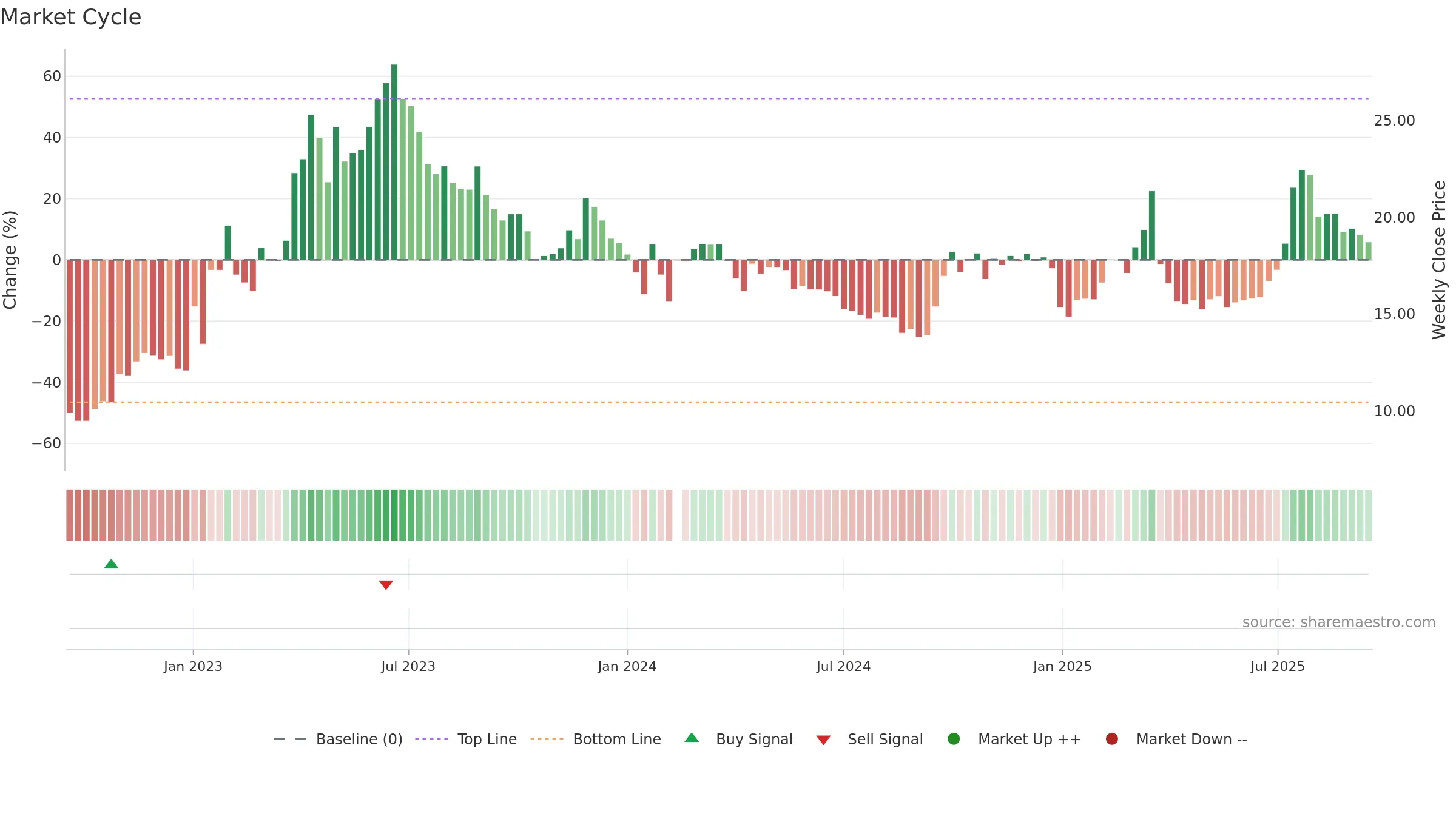The width and height of the screenshot is (1456, 819).
Task: Click the Jan 2025 x-axis label
Action: point(1062,667)
